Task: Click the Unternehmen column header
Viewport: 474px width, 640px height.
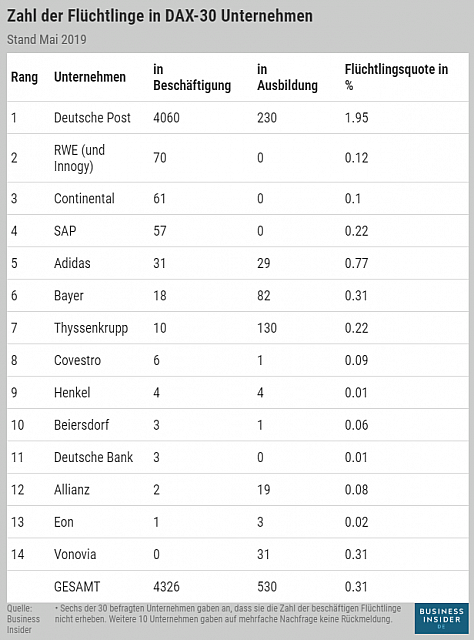Action: [90, 77]
